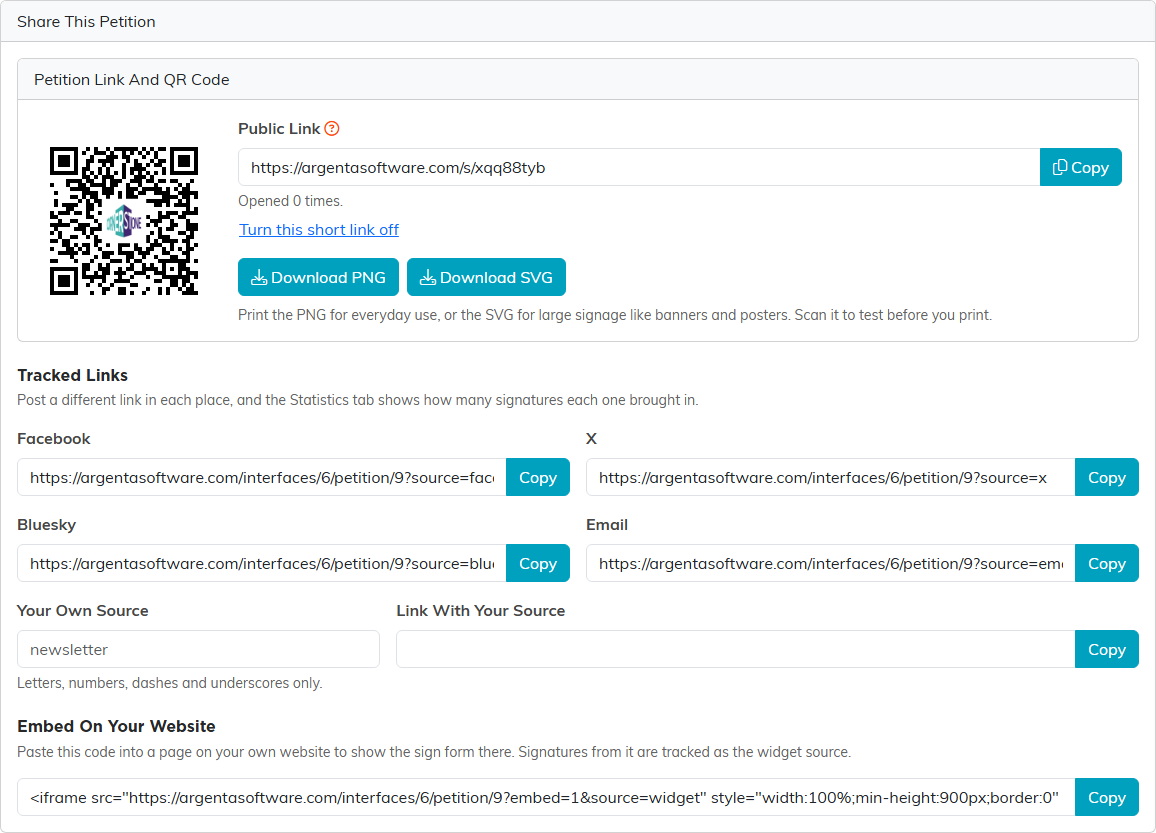Viewport: 1156px width, 833px height.
Task: Click the 'Petition Link And QR Code' header
Action: (131, 80)
